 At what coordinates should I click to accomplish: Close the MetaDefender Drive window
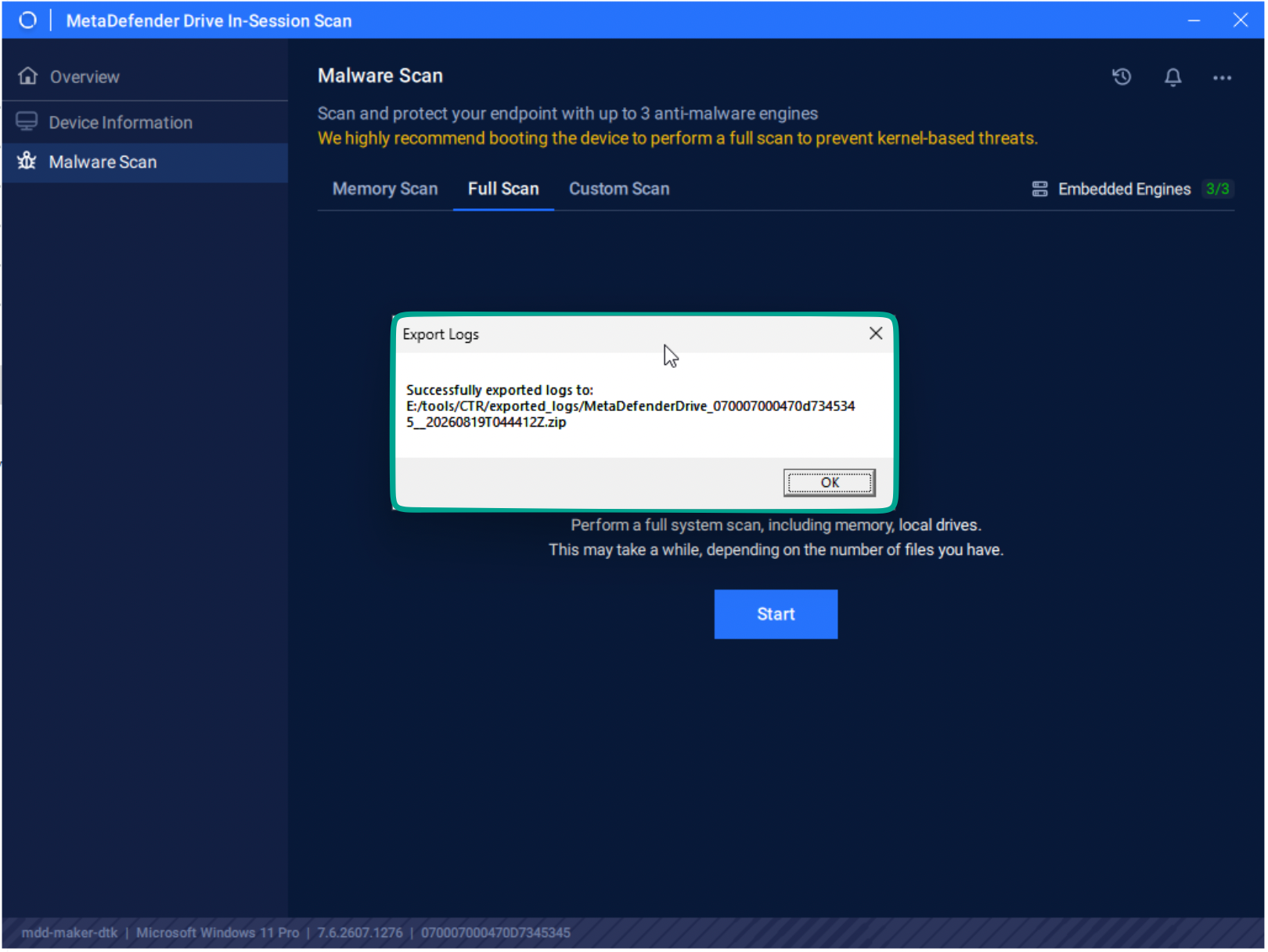point(1241,20)
